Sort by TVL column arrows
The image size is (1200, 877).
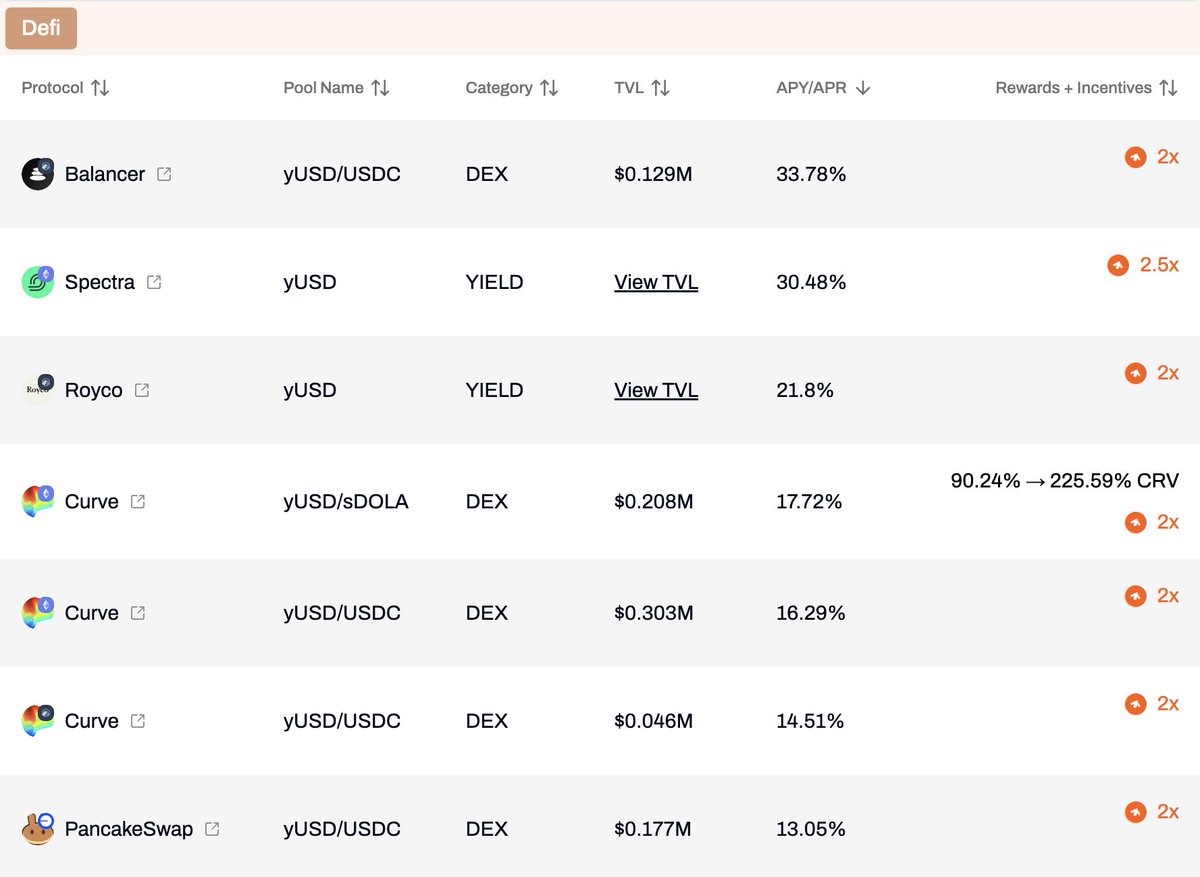[660, 88]
